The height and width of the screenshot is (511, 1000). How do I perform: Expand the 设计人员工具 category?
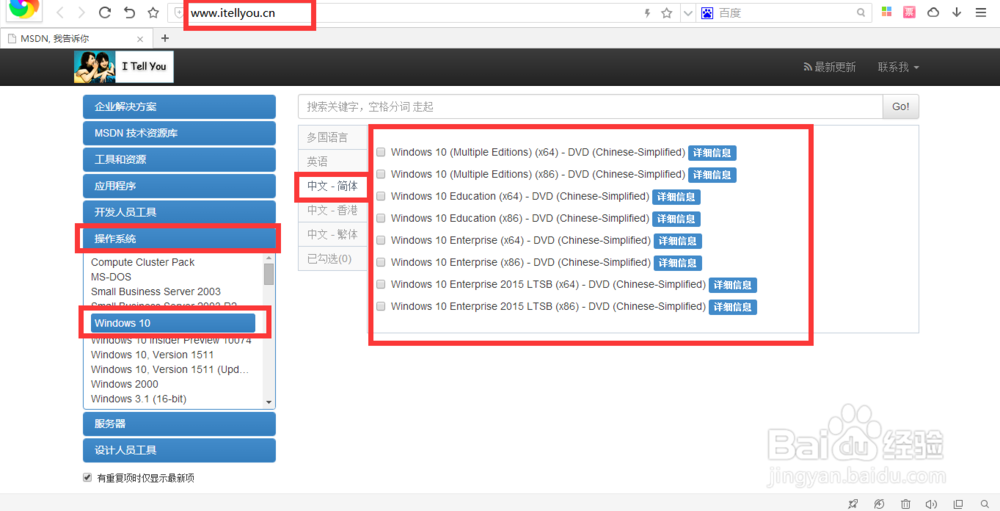pos(179,450)
